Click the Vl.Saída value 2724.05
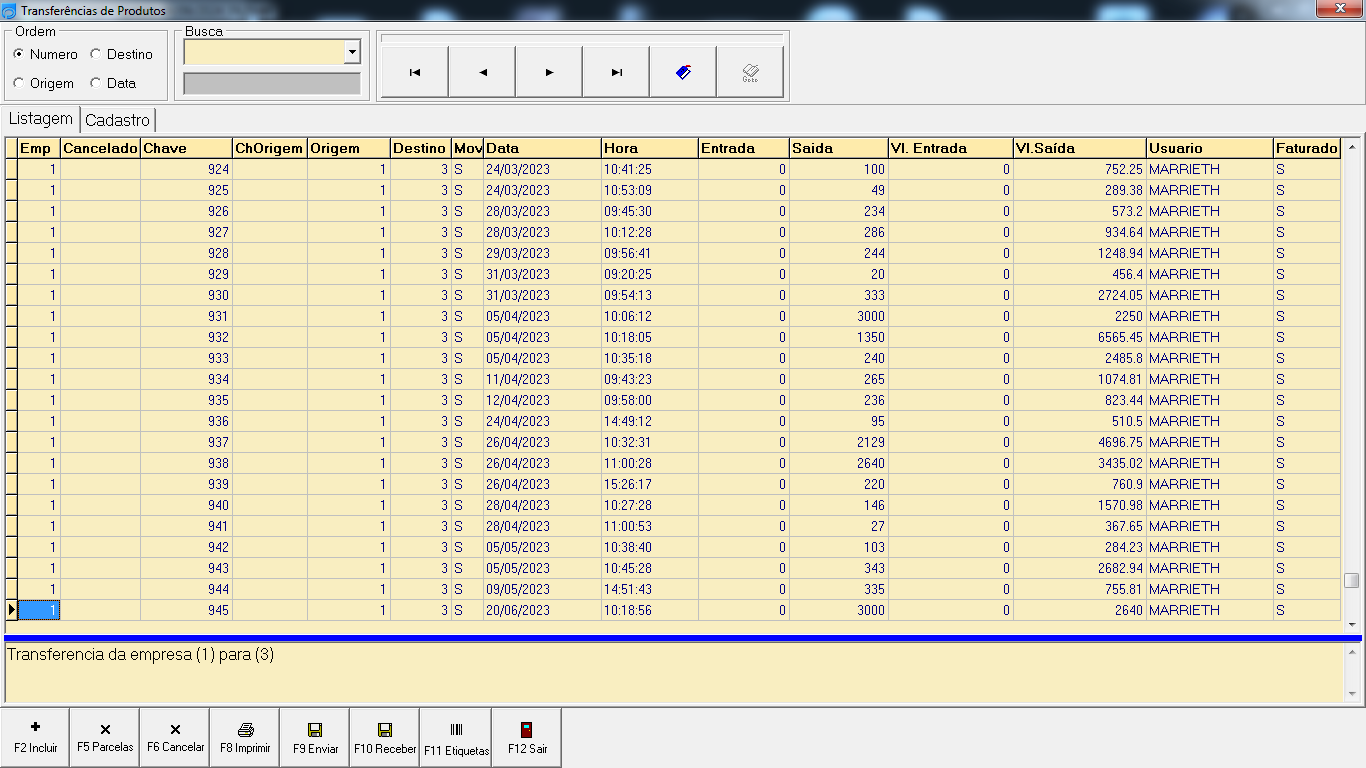This screenshot has width=1366, height=768. pyautogui.click(x=1079, y=295)
